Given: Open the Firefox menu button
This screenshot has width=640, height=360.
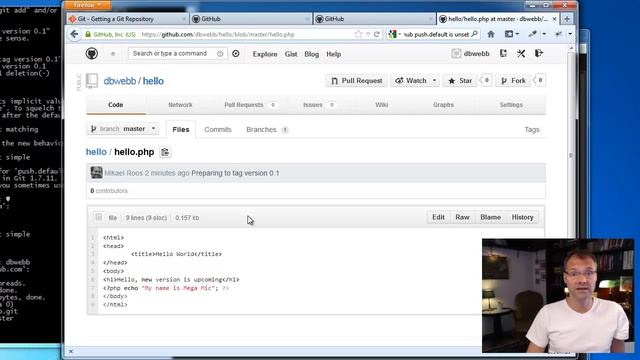Looking at the screenshot, I should (x=87, y=5).
